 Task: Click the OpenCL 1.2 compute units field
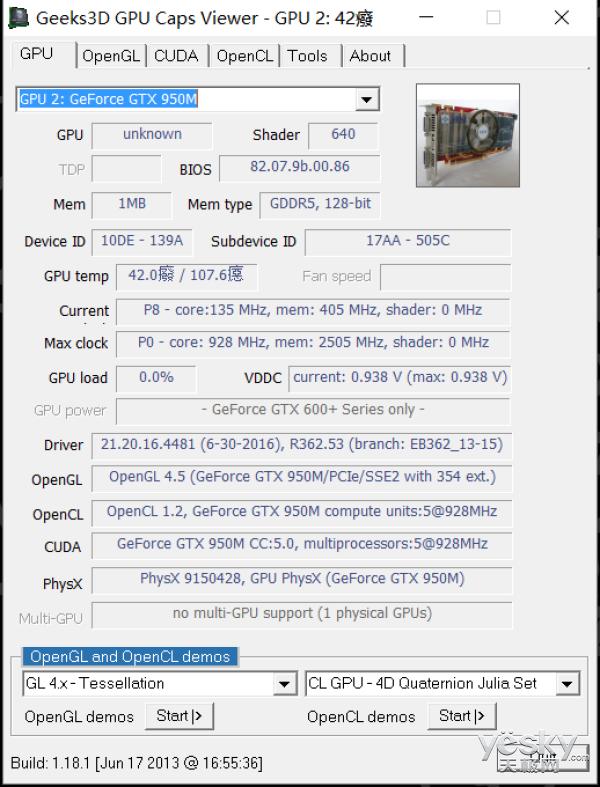coord(302,512)
